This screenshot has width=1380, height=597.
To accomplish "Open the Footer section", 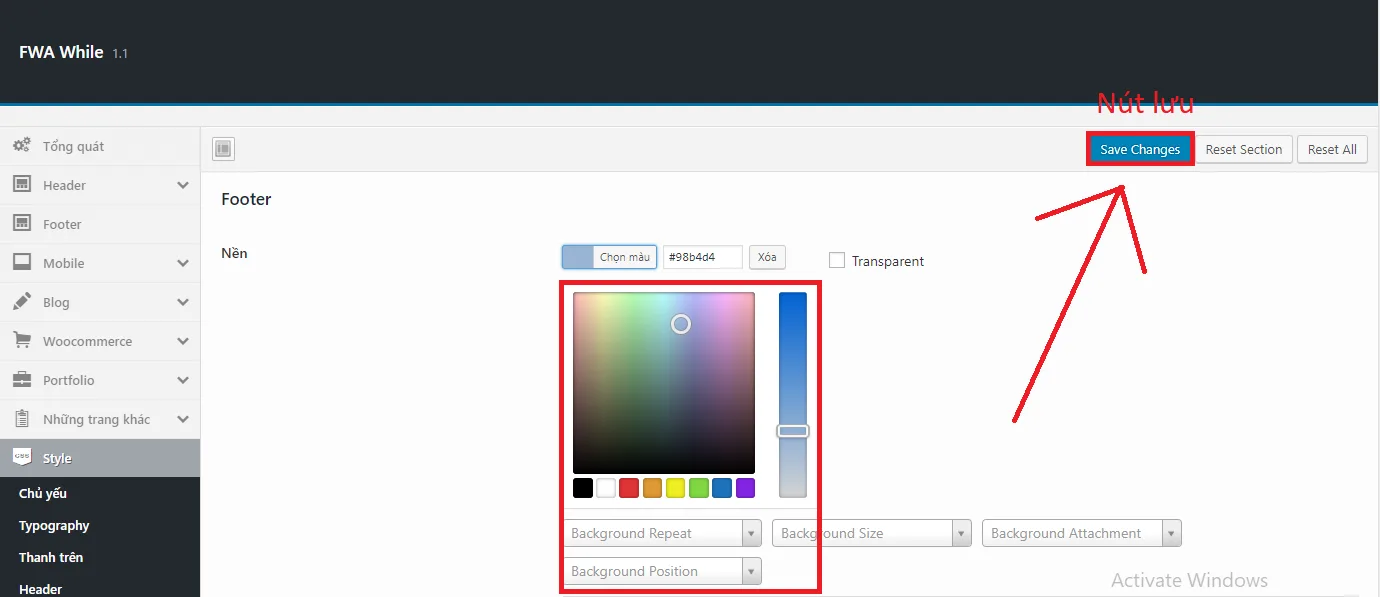I will [x=100, y=224].
